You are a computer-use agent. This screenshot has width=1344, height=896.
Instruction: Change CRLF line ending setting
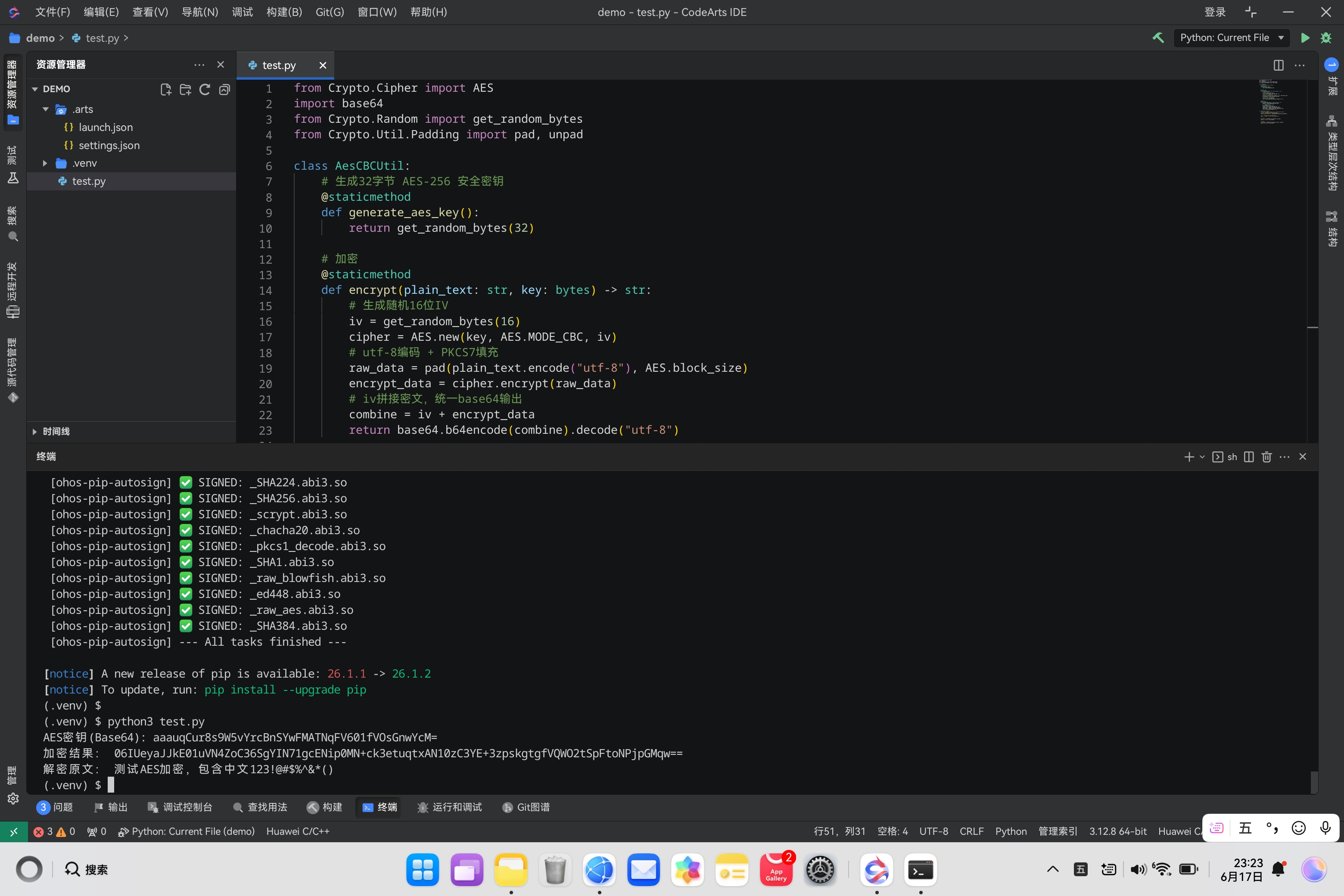click(x=971, y=831)
